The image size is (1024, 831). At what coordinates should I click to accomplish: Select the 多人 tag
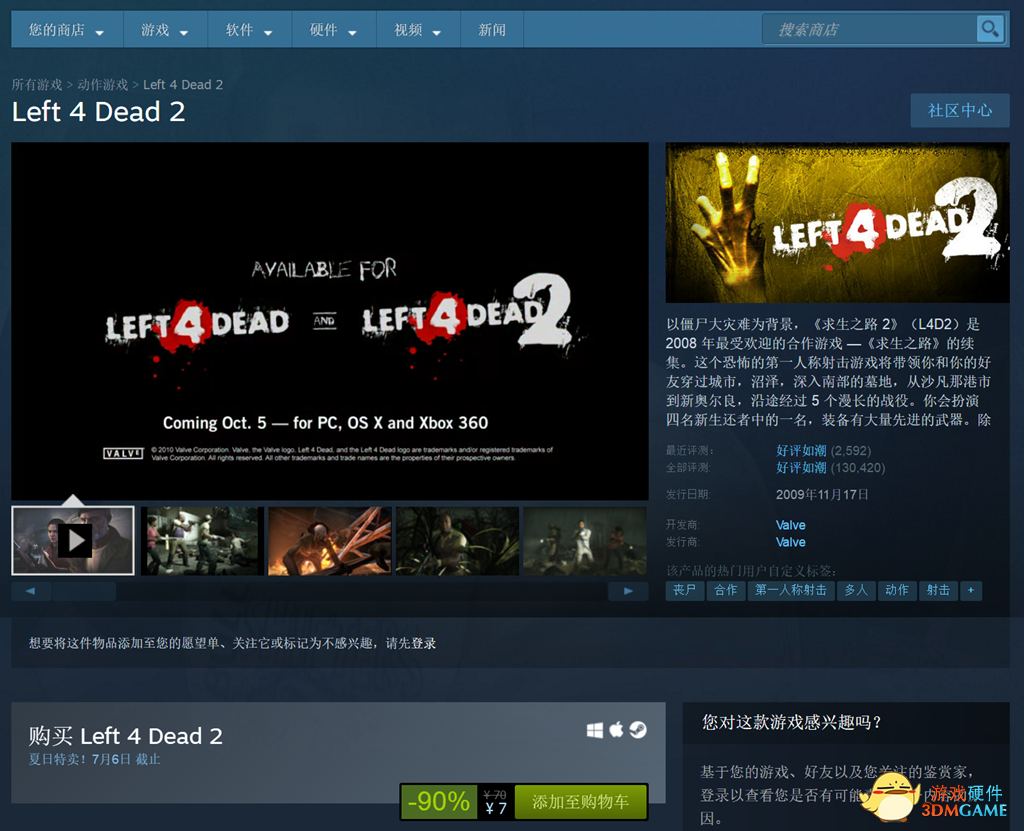point(856,591)
